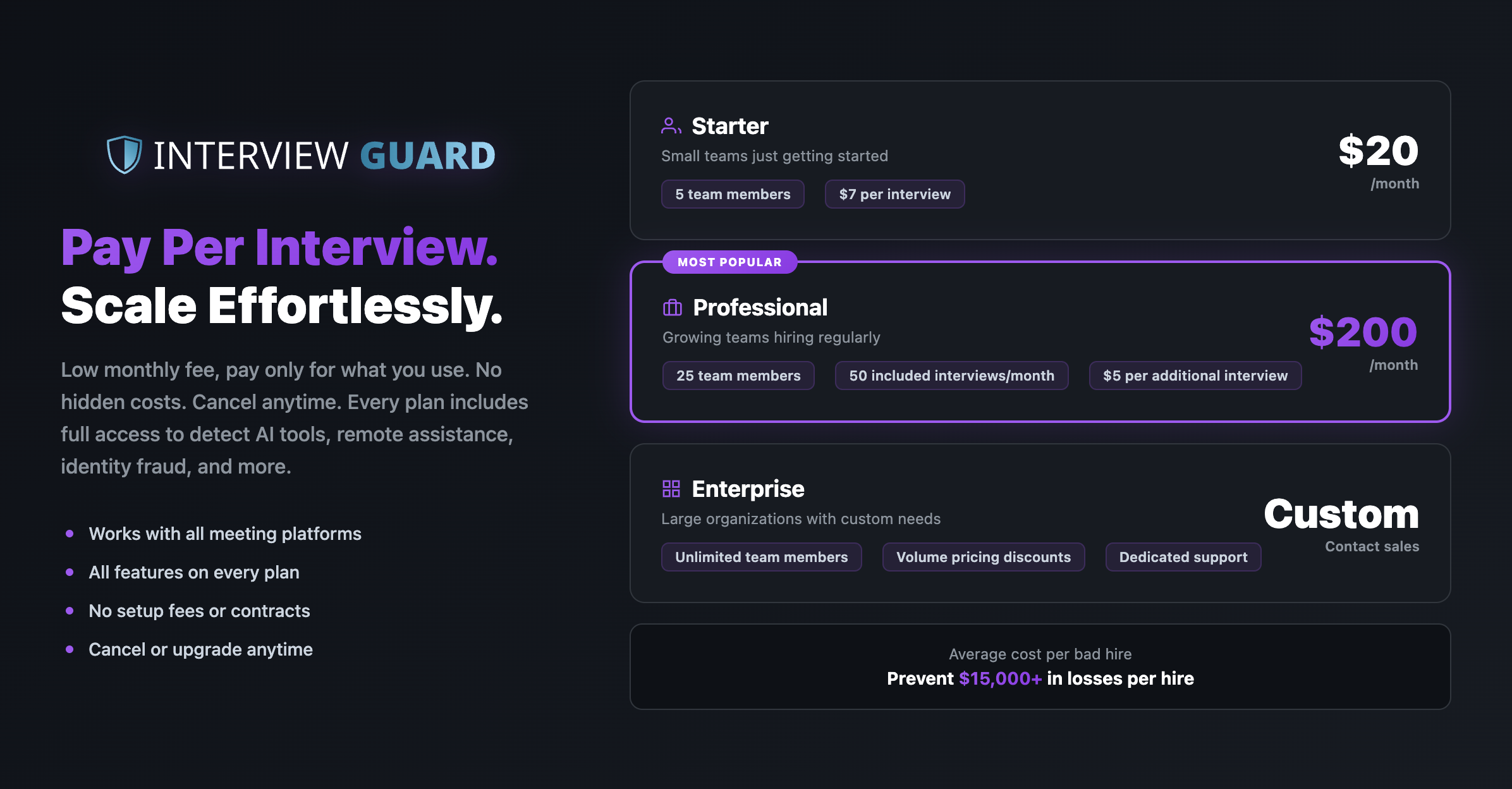Expand the $7 per interview chip
This screenshot has height=789, width=1512.
pos(894,194)
